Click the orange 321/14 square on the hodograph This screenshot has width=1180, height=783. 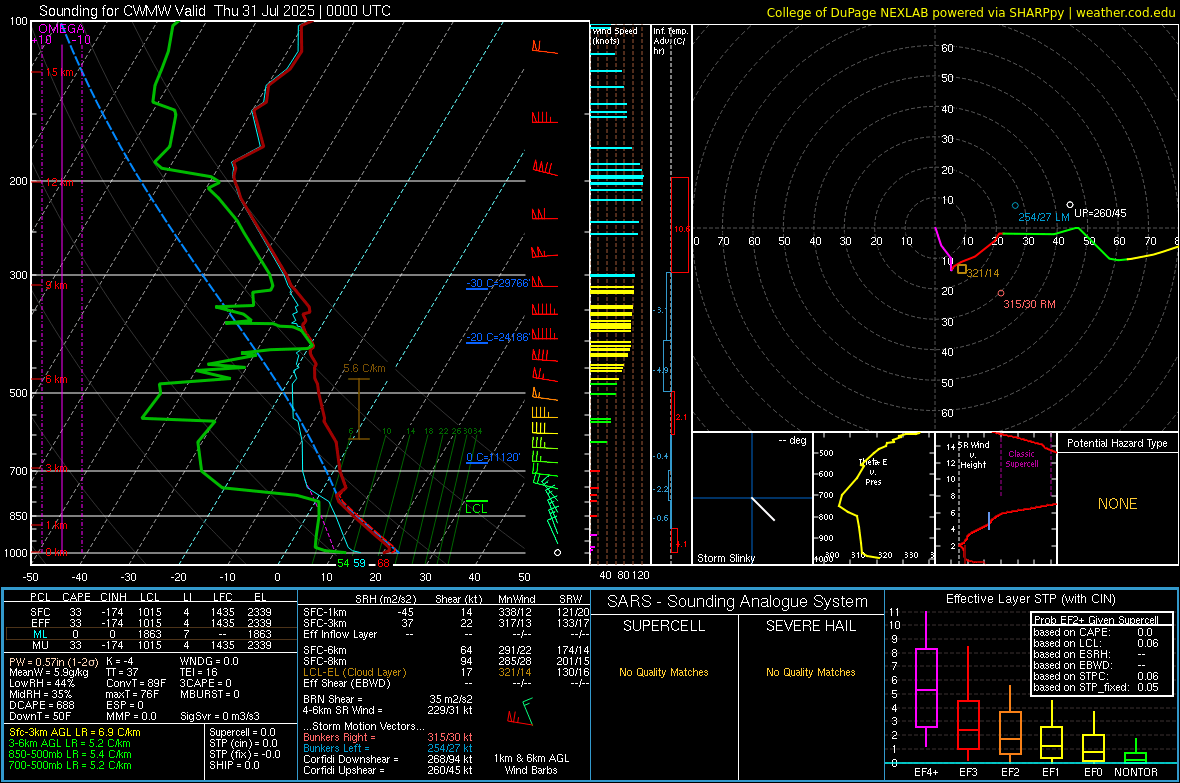pos(962,269)
